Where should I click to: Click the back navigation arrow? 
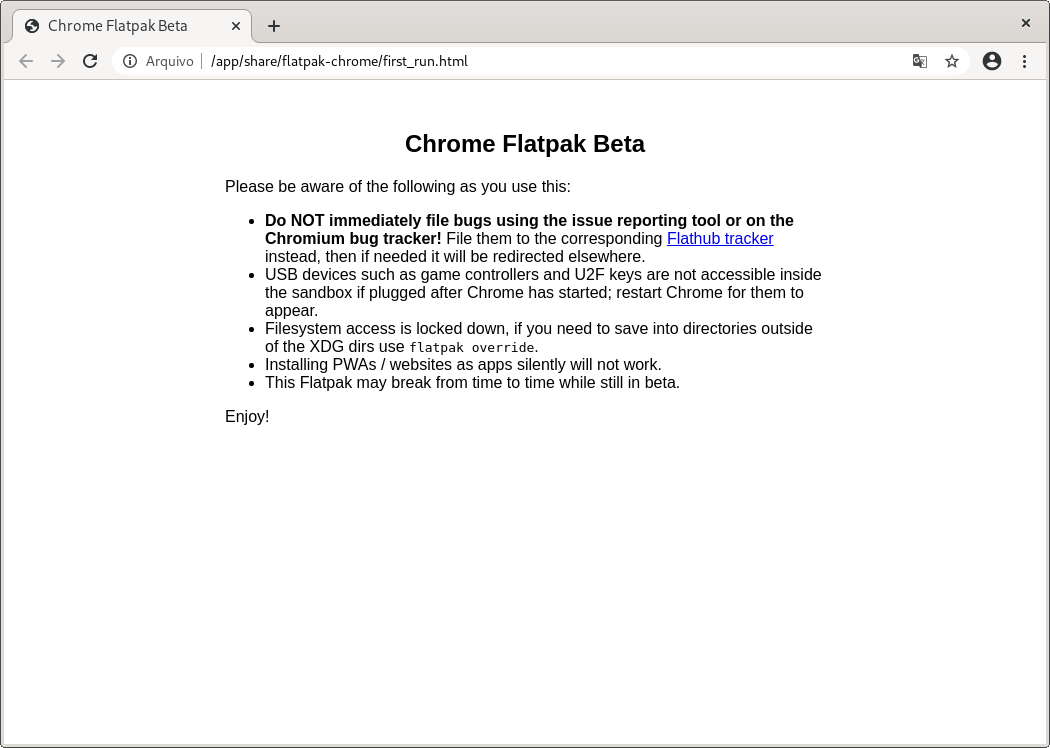pos(26,61)
